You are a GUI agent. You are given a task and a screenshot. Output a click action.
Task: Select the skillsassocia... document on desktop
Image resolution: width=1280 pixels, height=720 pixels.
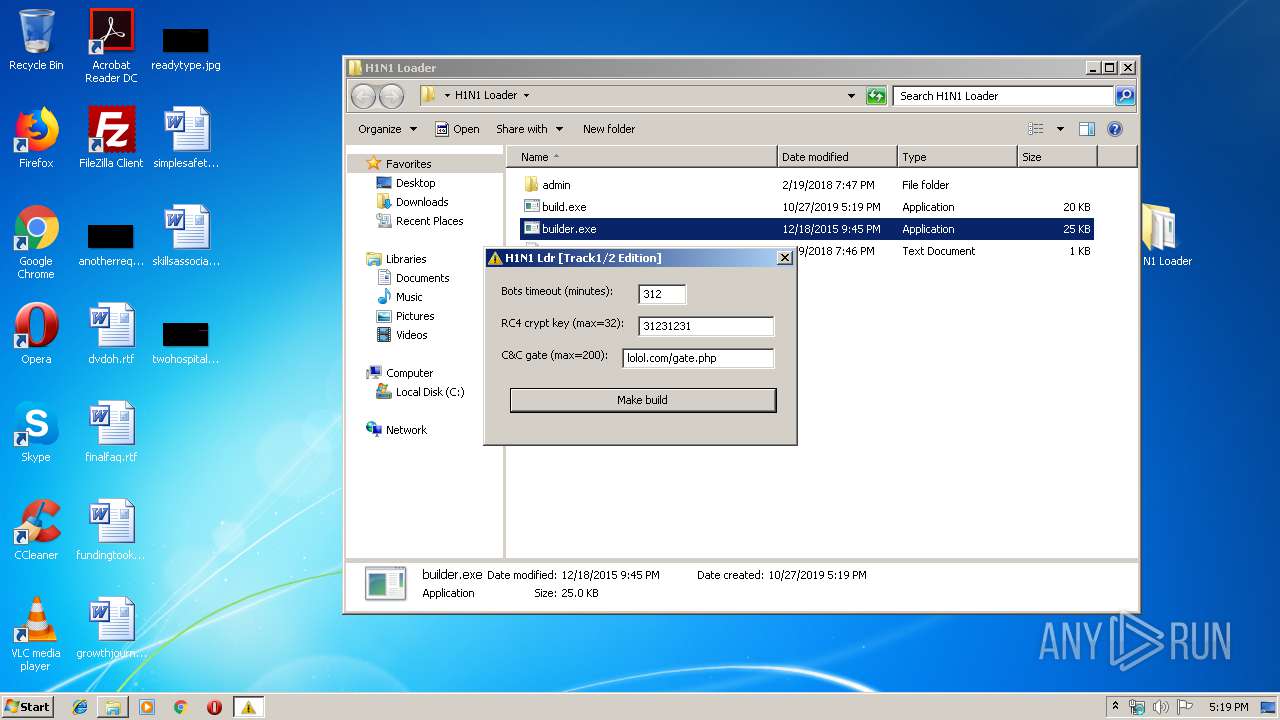point(186,236)
